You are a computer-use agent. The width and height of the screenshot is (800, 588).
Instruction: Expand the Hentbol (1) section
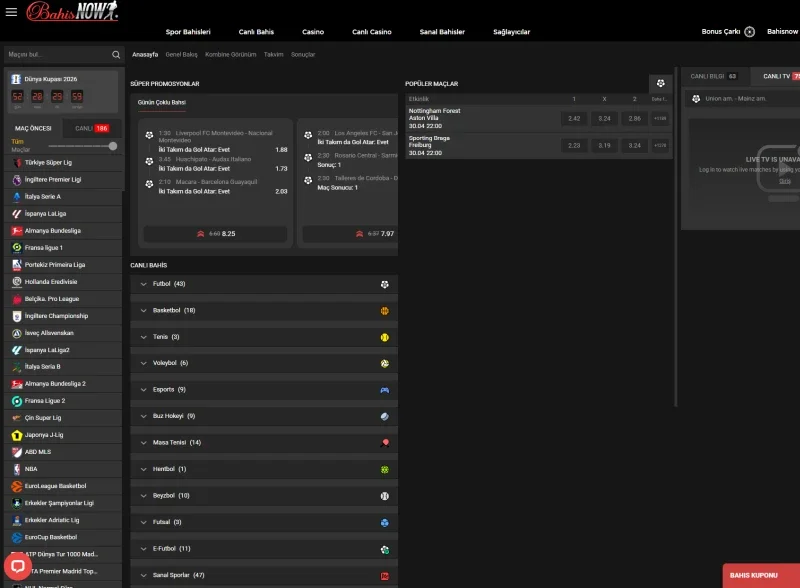(x=264, y=470)
